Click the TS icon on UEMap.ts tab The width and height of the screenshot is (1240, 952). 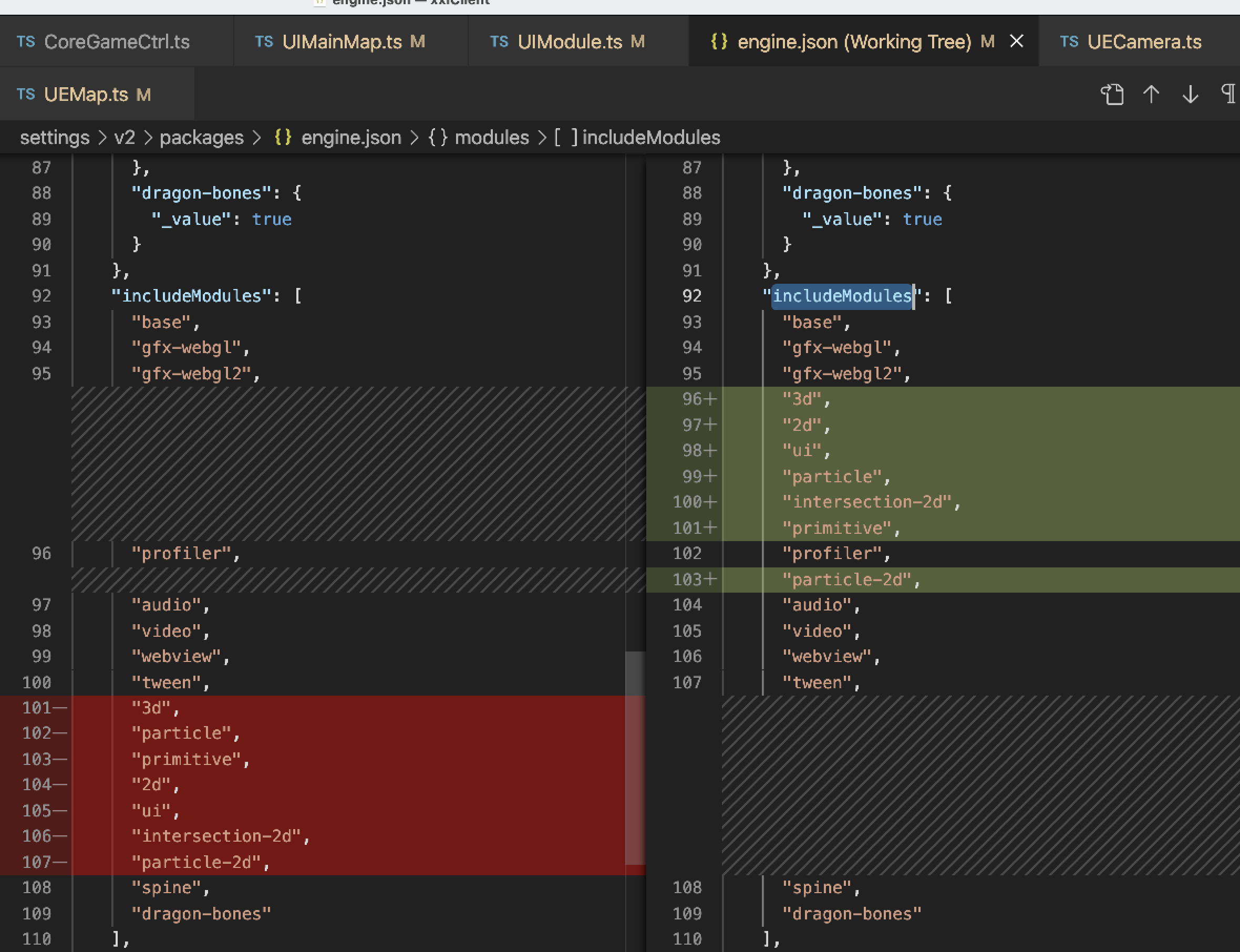pyautogui.click(x=26, y=94)
